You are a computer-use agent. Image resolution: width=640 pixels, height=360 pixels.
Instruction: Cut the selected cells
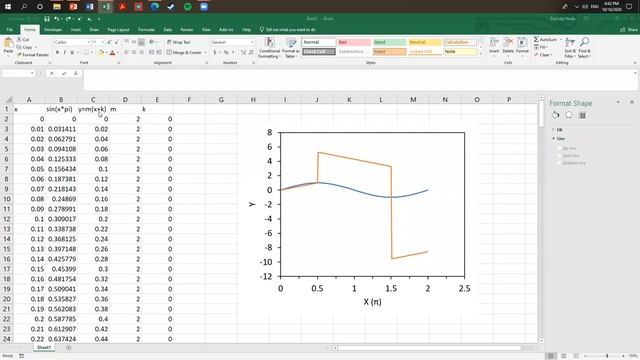[23, 39]
